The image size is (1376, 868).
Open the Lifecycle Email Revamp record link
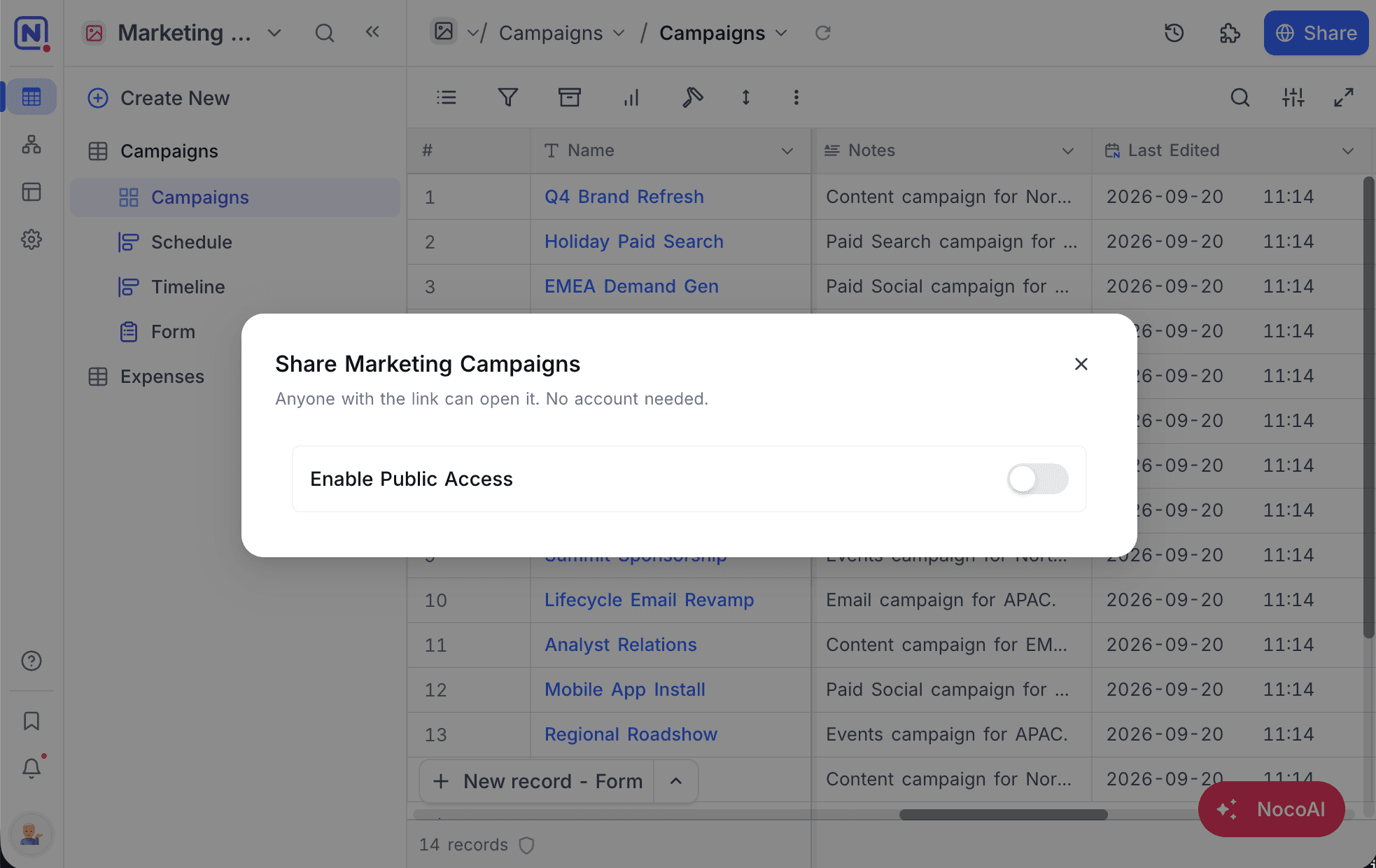(649, 600)
